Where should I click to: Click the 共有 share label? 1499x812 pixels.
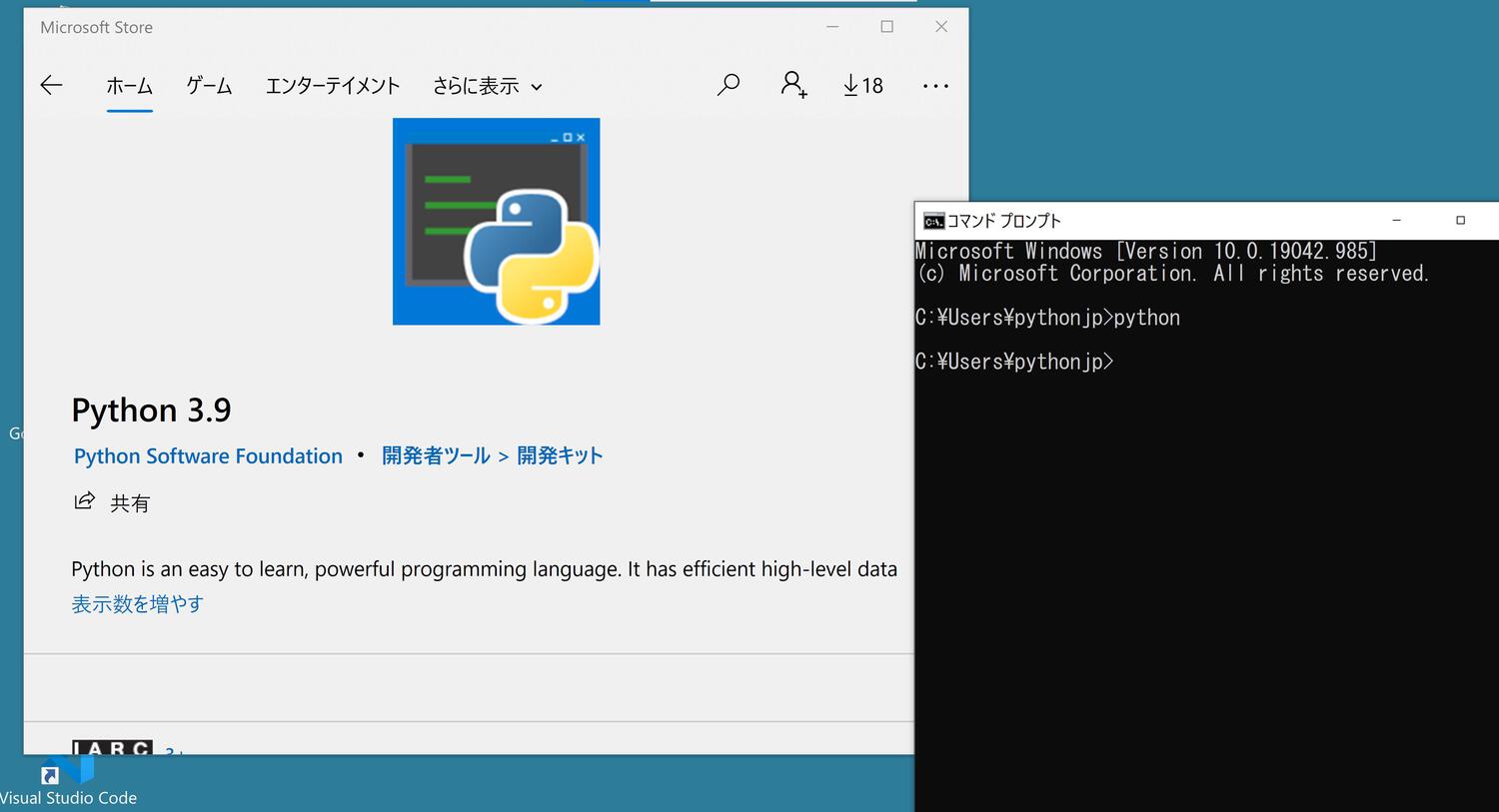click(130, 503)
